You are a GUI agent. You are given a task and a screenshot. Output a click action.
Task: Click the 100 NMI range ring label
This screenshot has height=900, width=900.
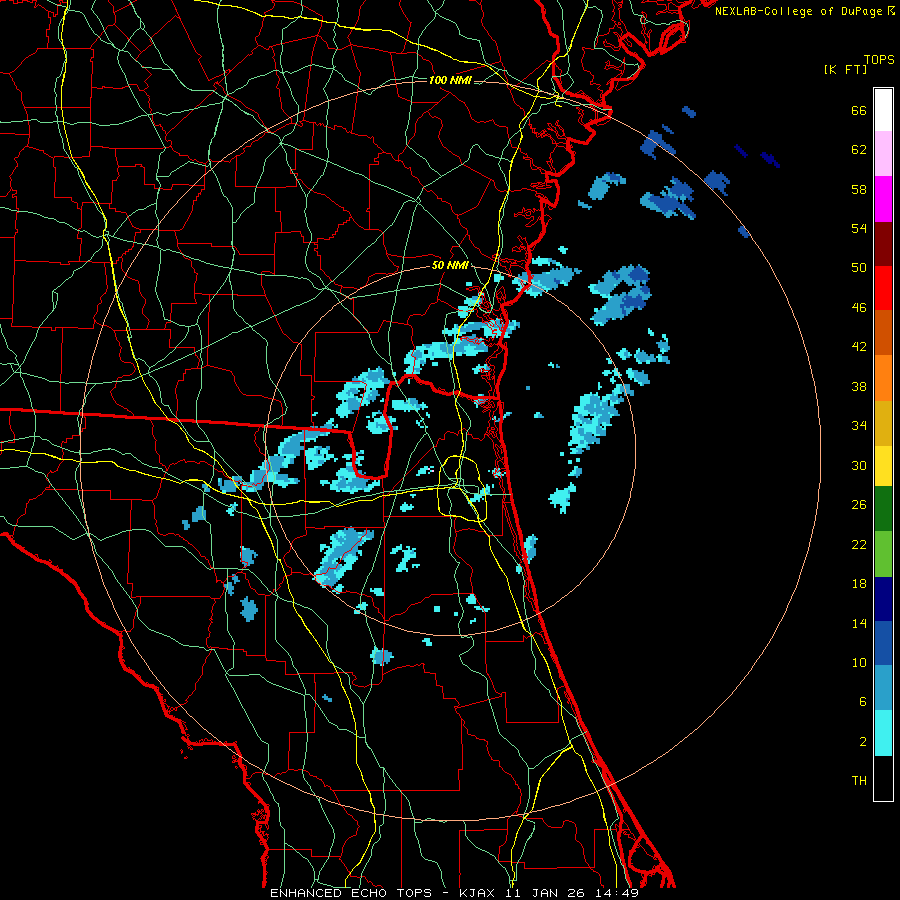[450, 80]
